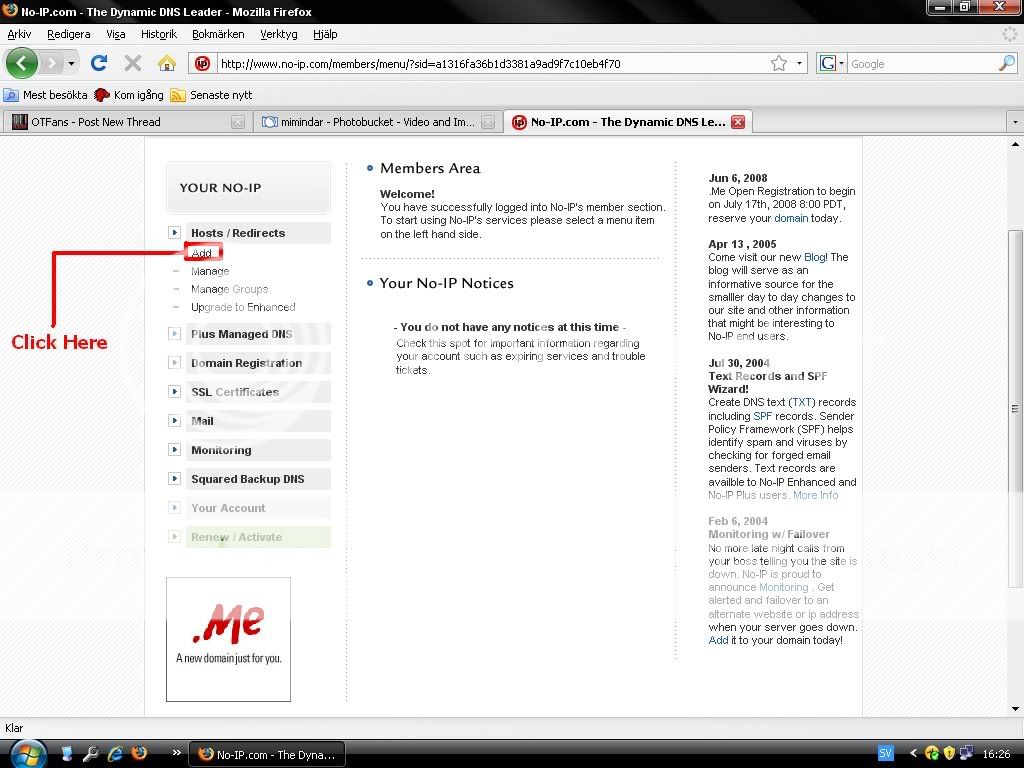Expand the Mail section arrow
The height and width of the screenshot is (768, 1024).
[174, 421]
